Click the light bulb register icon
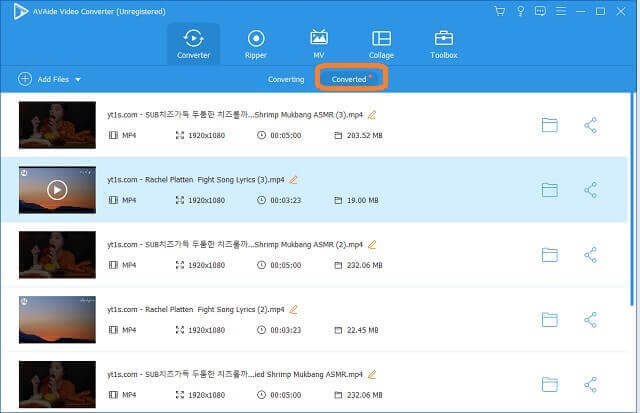The width and height of the screenshot is (640, 413). click(520, 11)
